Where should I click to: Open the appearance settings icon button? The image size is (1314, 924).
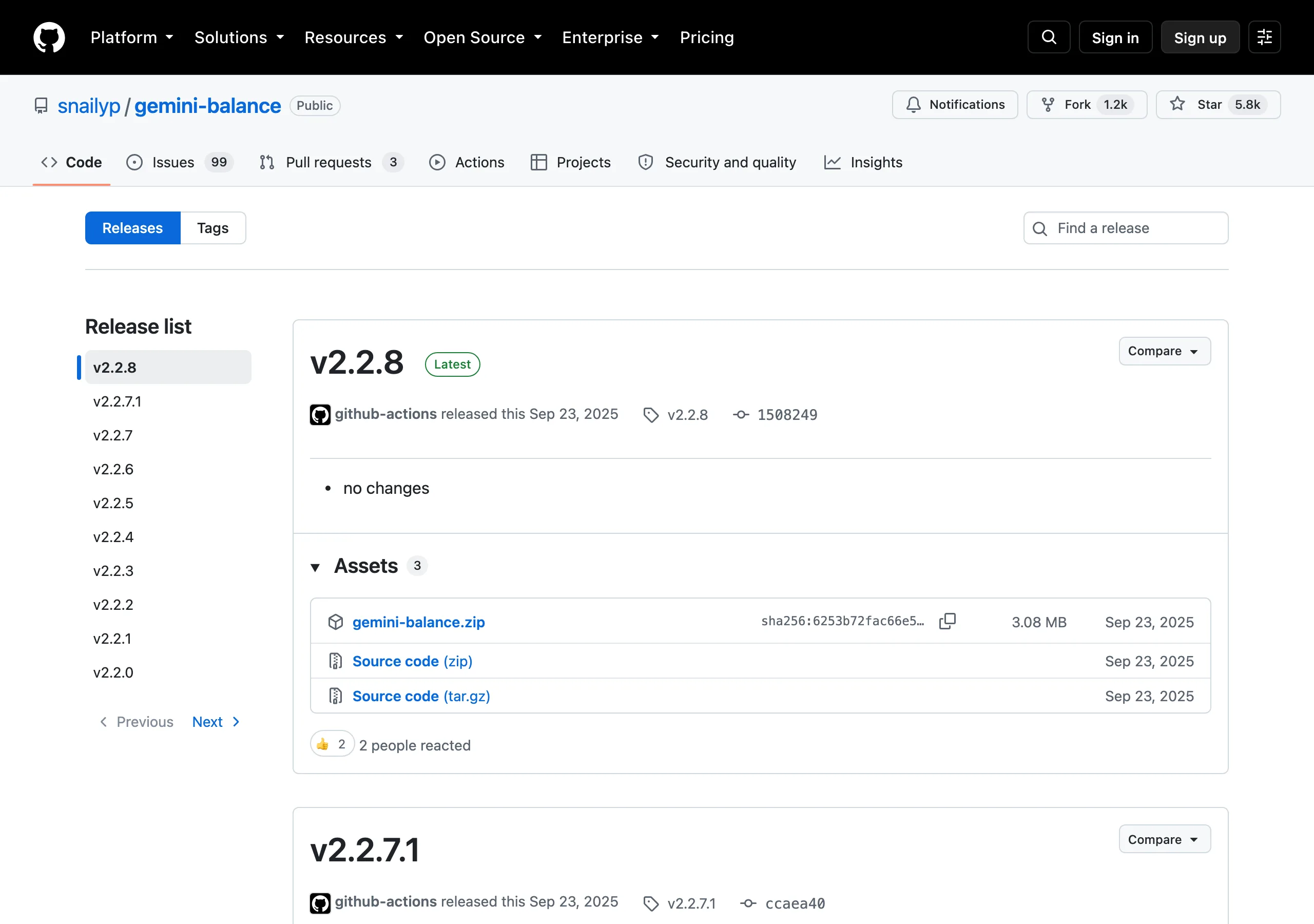coord(1264,37)
